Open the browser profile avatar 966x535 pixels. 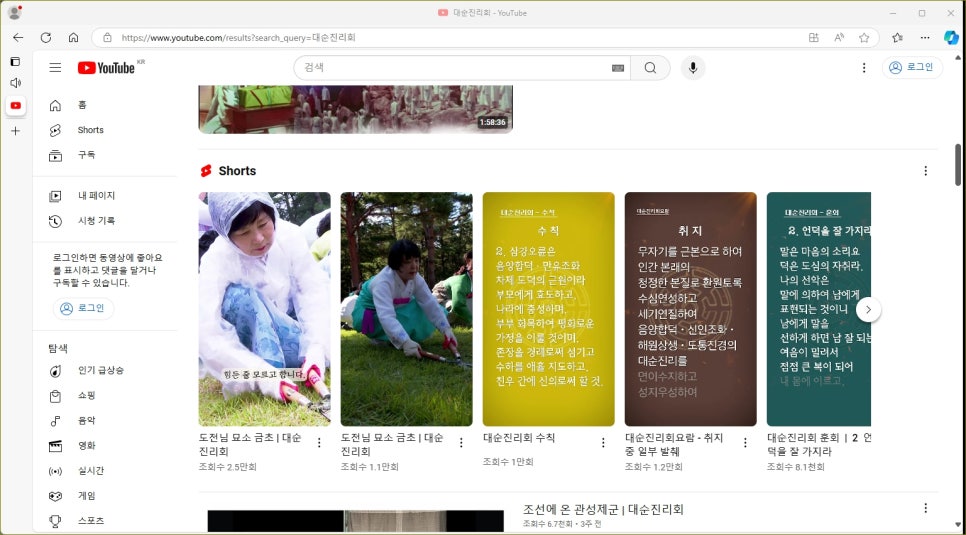coord(14,12)
